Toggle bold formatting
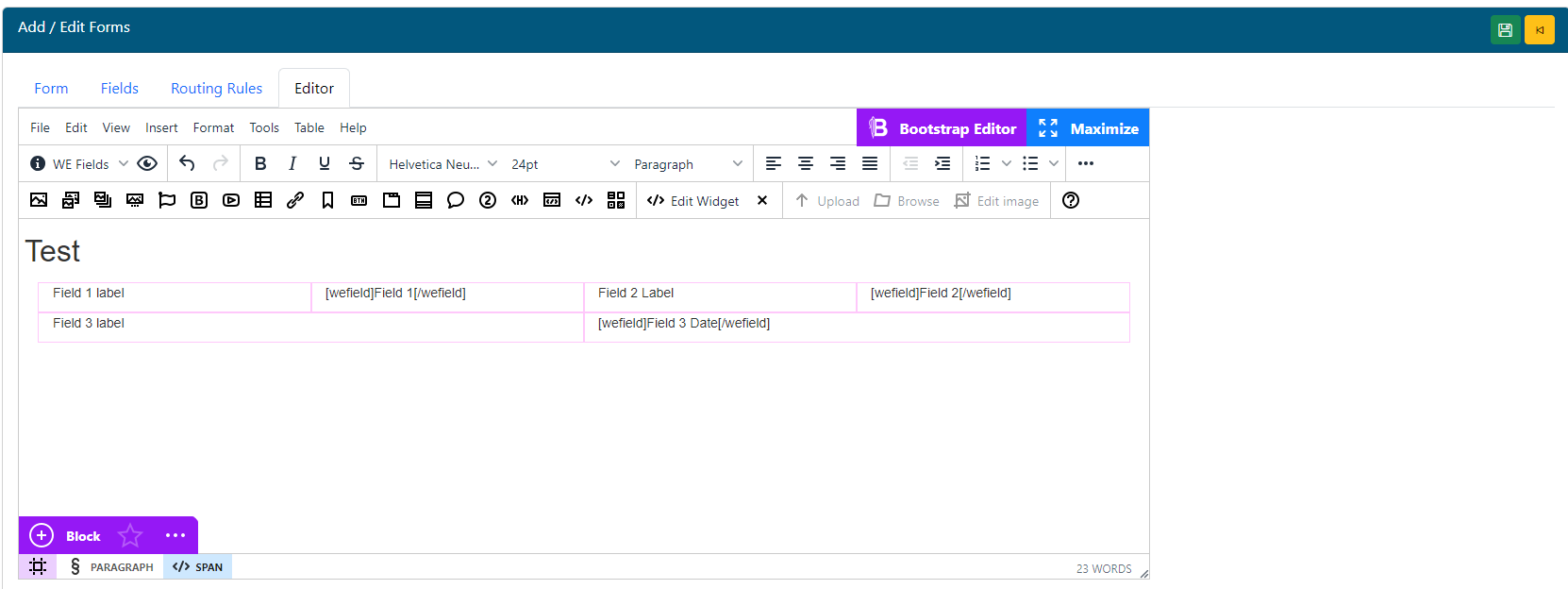The height and width of the screenshot is (589, 1568). pyautogui.click(x=260, y=163)
